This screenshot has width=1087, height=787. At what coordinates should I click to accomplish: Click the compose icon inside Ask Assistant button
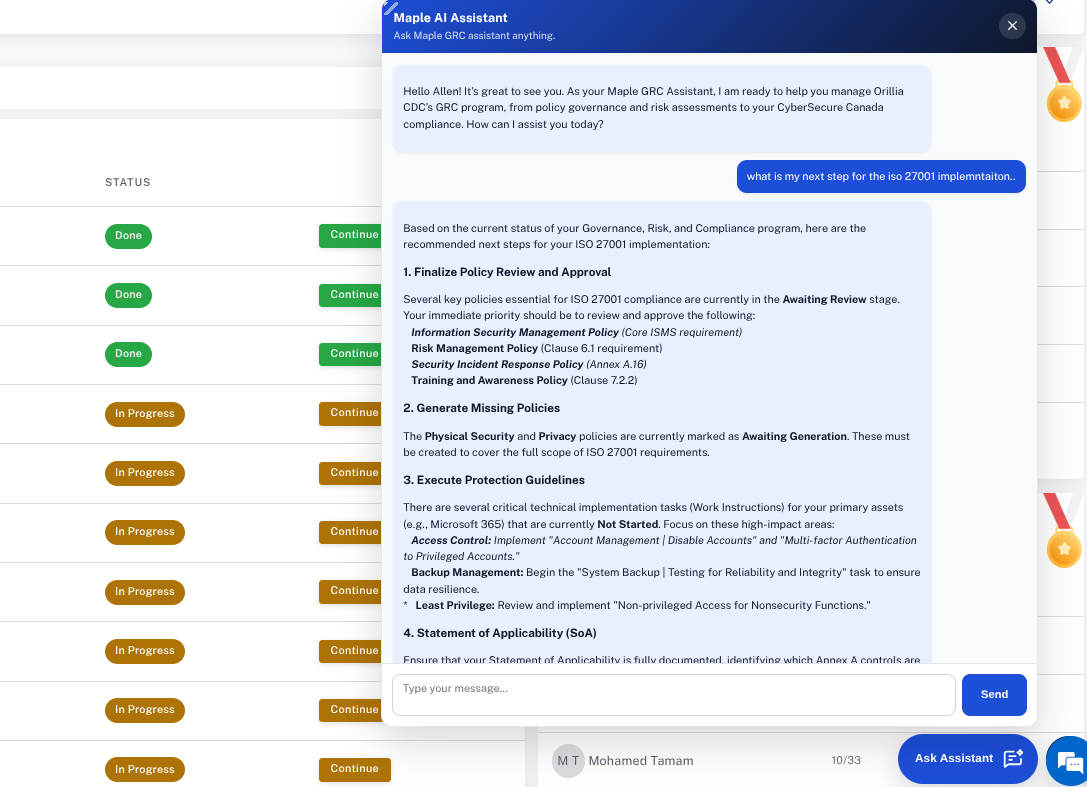pos(1013,758)
